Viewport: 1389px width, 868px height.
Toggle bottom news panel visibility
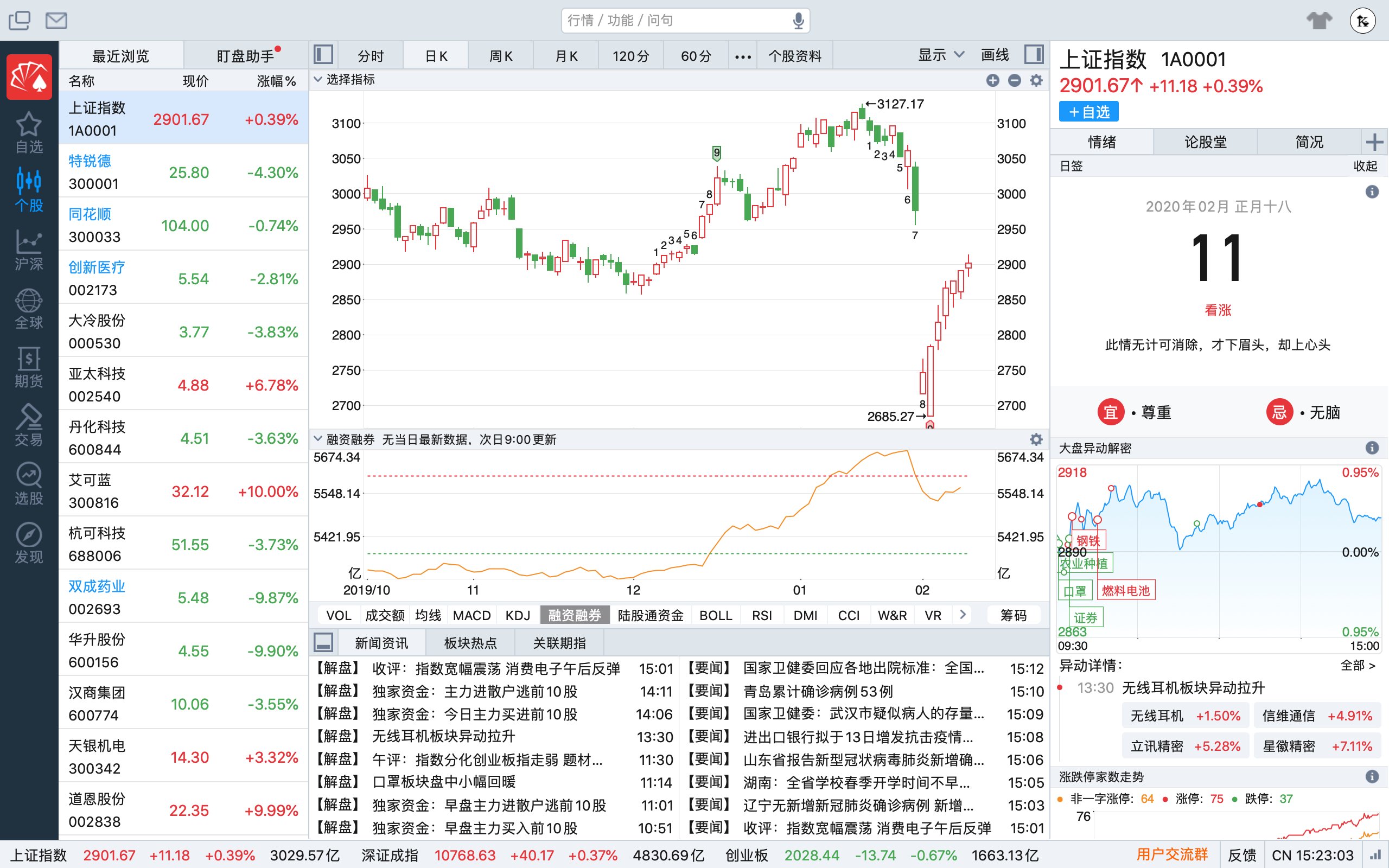pos(323,642)
